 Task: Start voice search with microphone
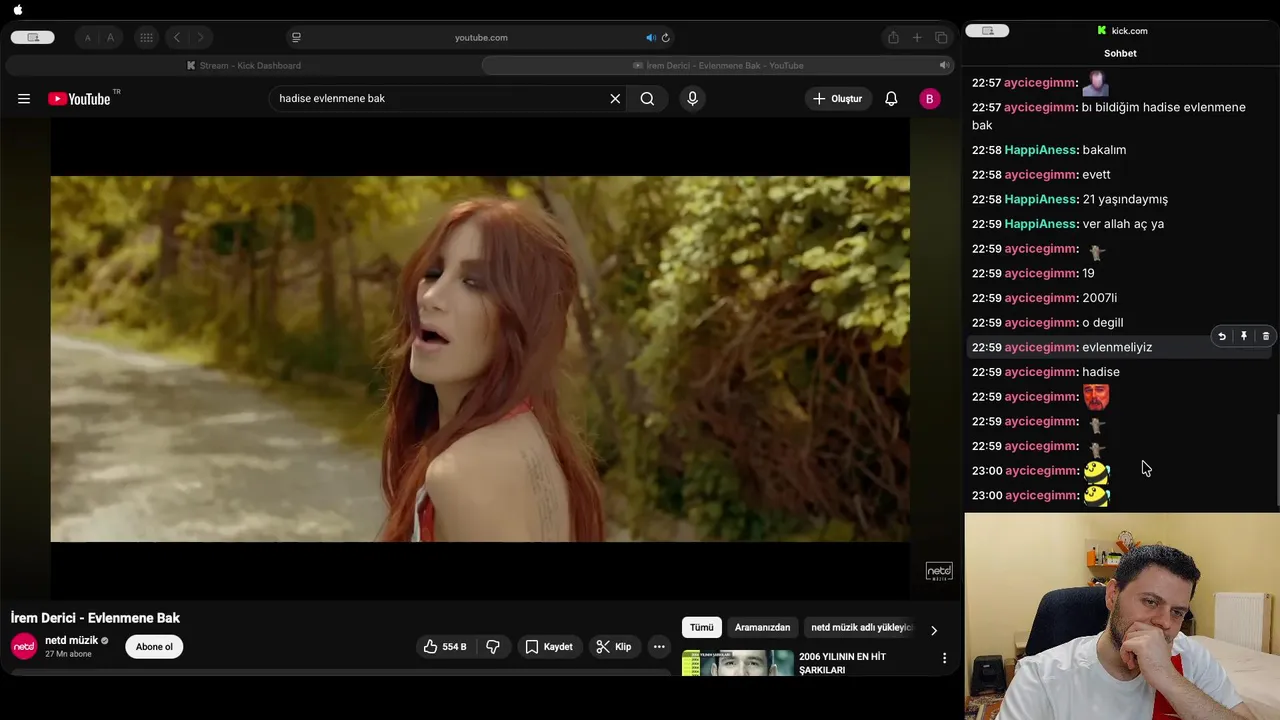tap(692, 99)
